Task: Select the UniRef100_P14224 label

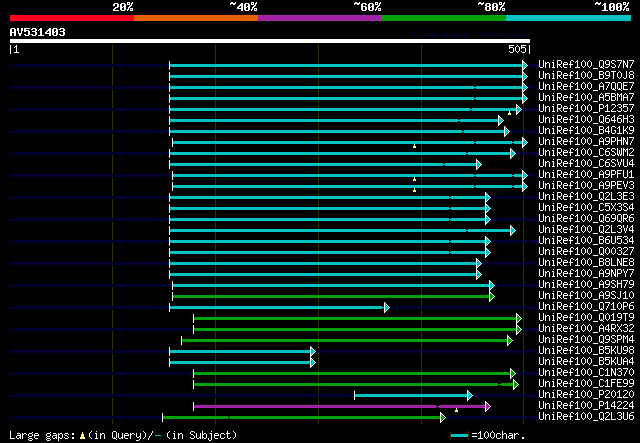Action: point(586,406)
